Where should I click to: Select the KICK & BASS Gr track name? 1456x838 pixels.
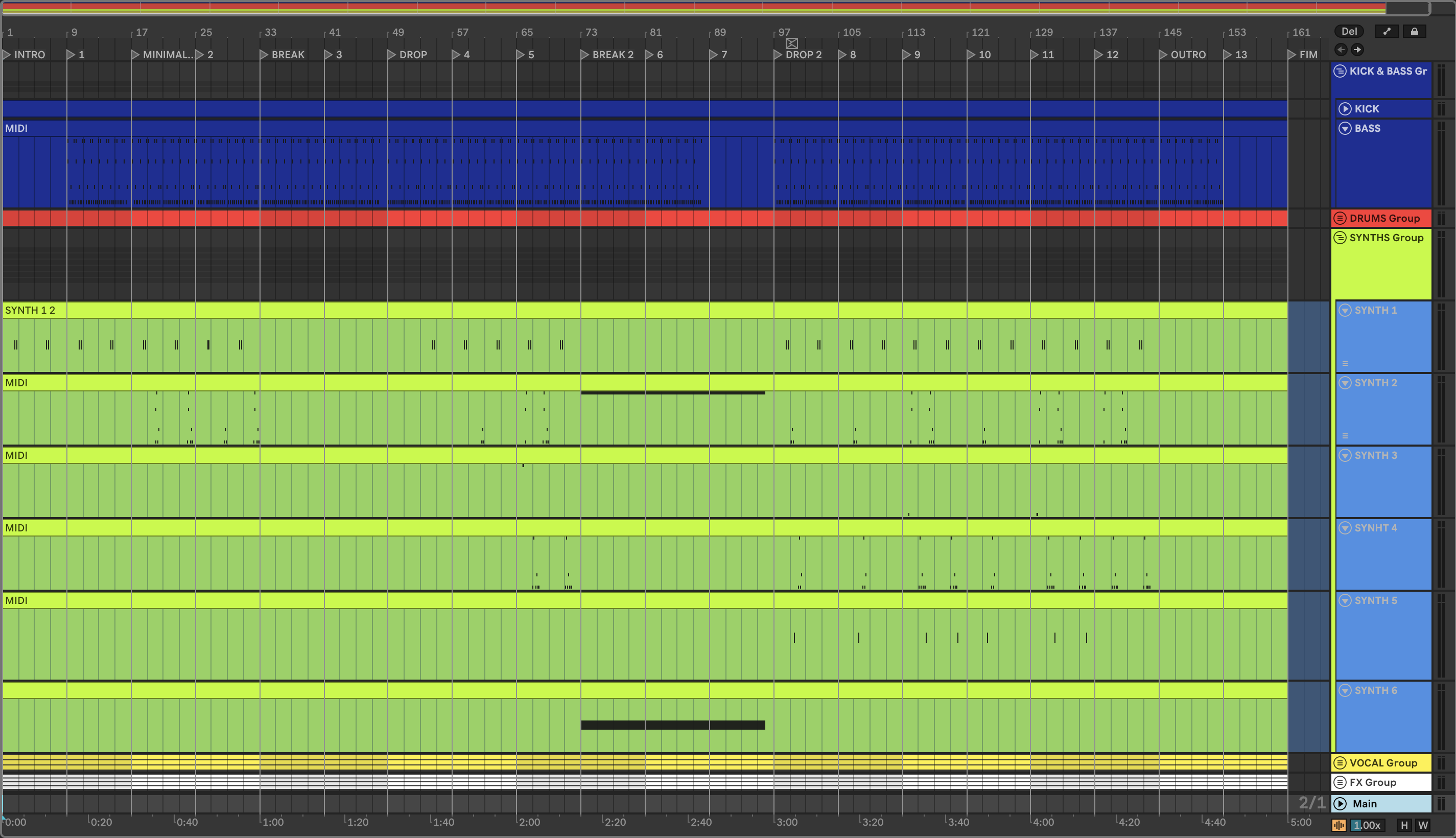tap(1388, 71)
